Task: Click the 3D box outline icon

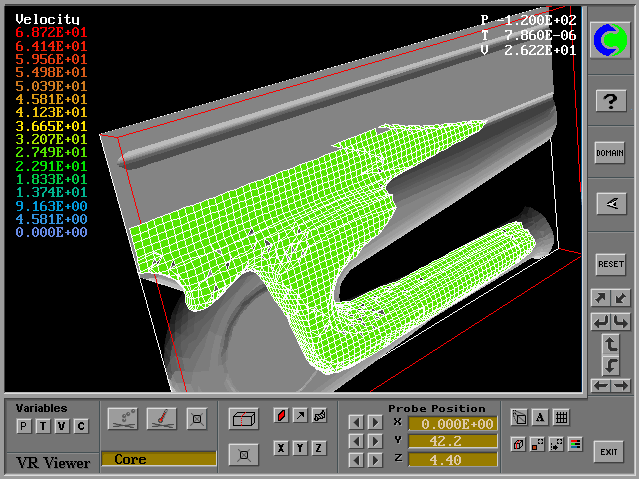Action: point(241,418)
